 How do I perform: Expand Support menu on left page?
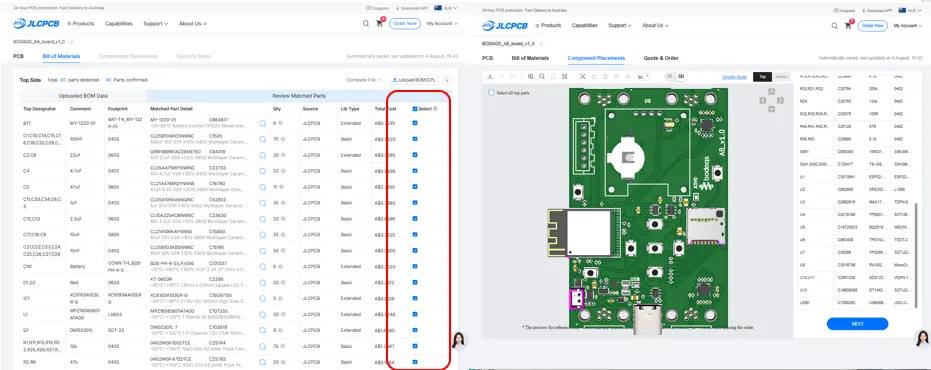point(156,24)
